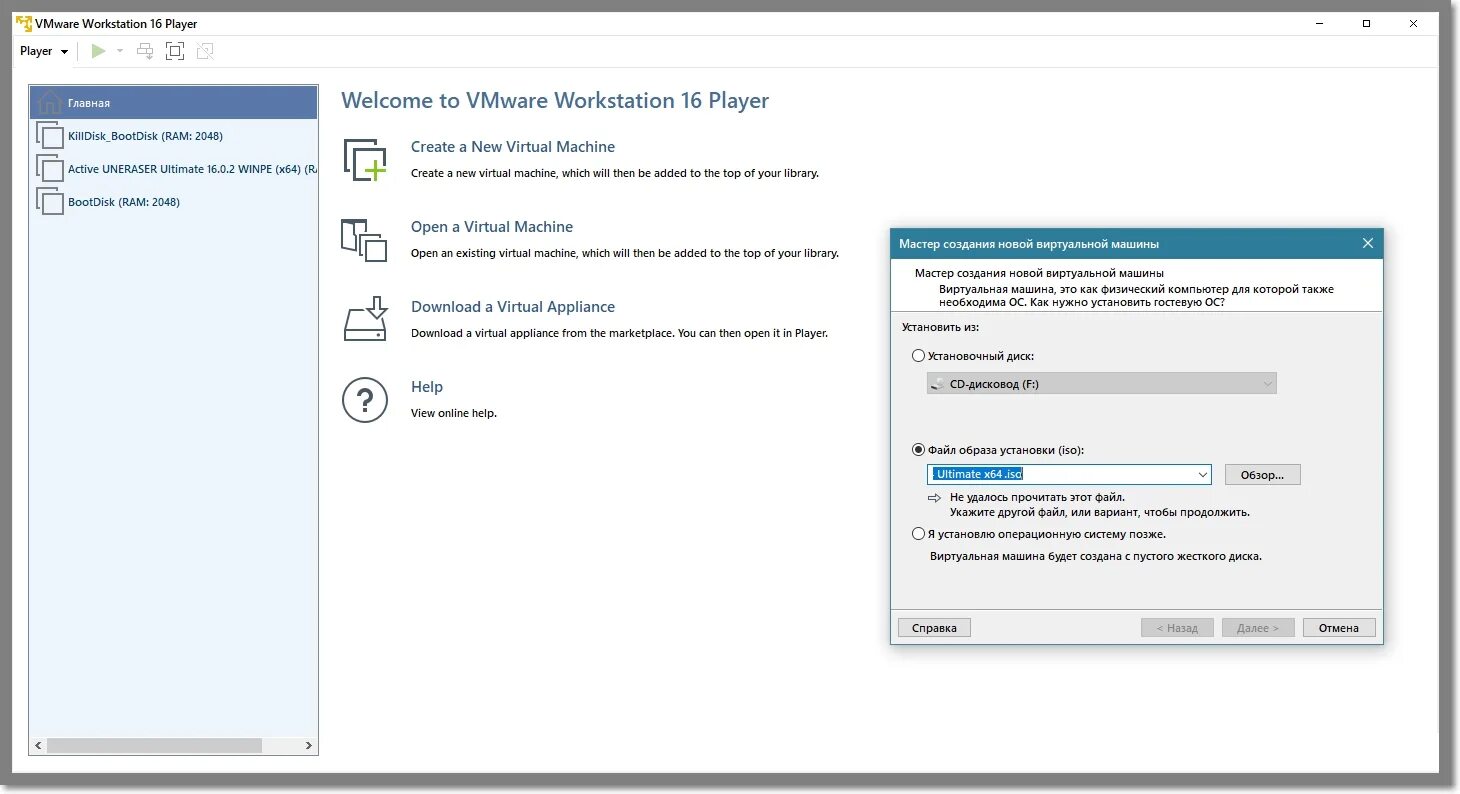The image size is (1460, 794).
Task: Select Я установлю операционную систему позже option
Action: click(918, 534)
